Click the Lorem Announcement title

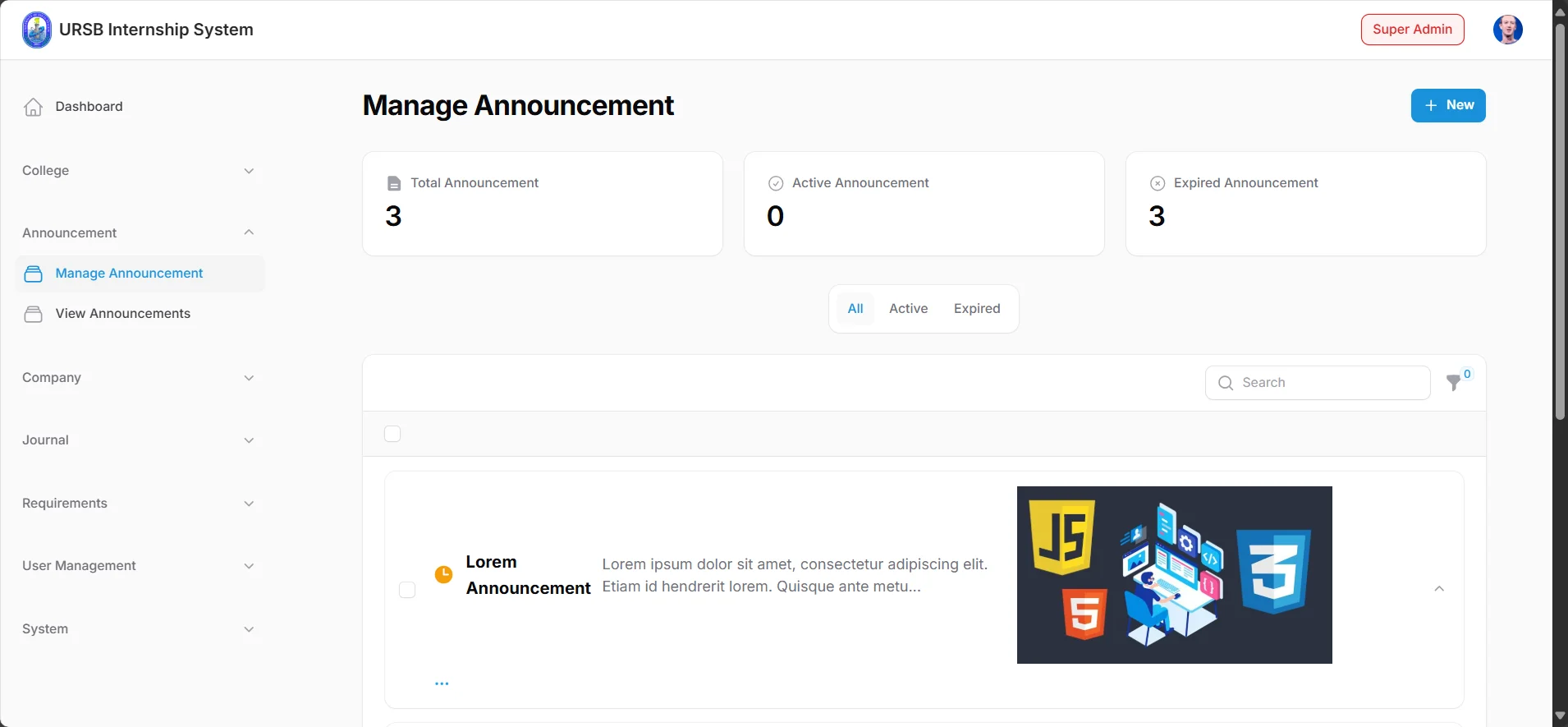click(x=528, y=575)
